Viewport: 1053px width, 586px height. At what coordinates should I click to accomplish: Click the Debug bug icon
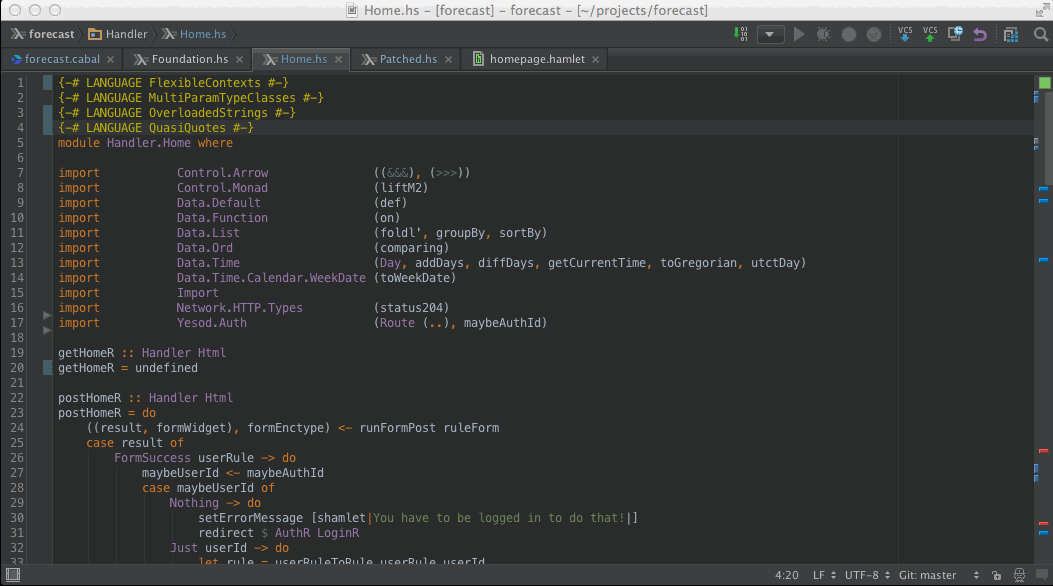coord(823,34)
